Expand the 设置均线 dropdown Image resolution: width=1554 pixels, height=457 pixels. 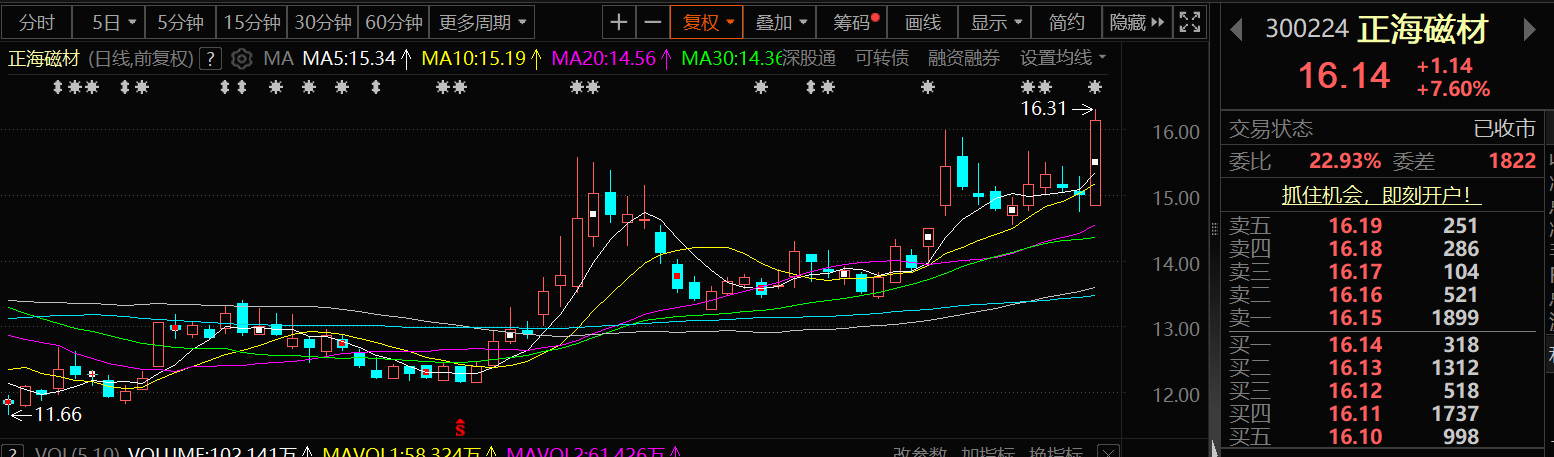(x=1062, y=58)
